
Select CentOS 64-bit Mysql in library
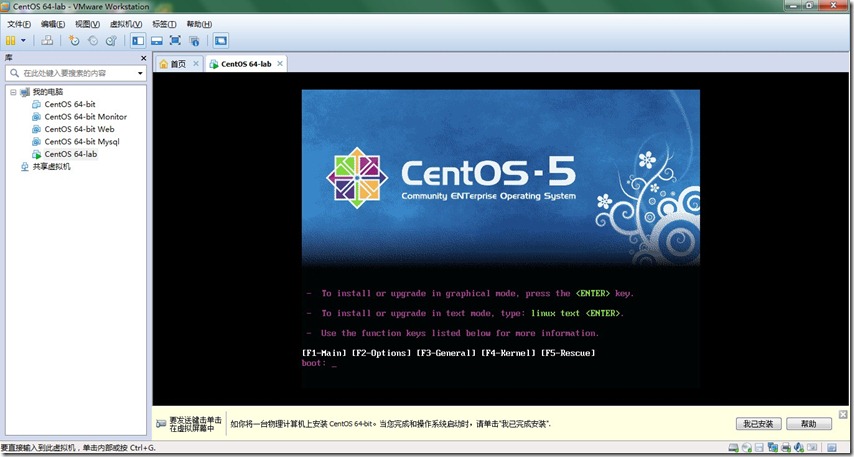pyautogui.click(x=82, y=142)
